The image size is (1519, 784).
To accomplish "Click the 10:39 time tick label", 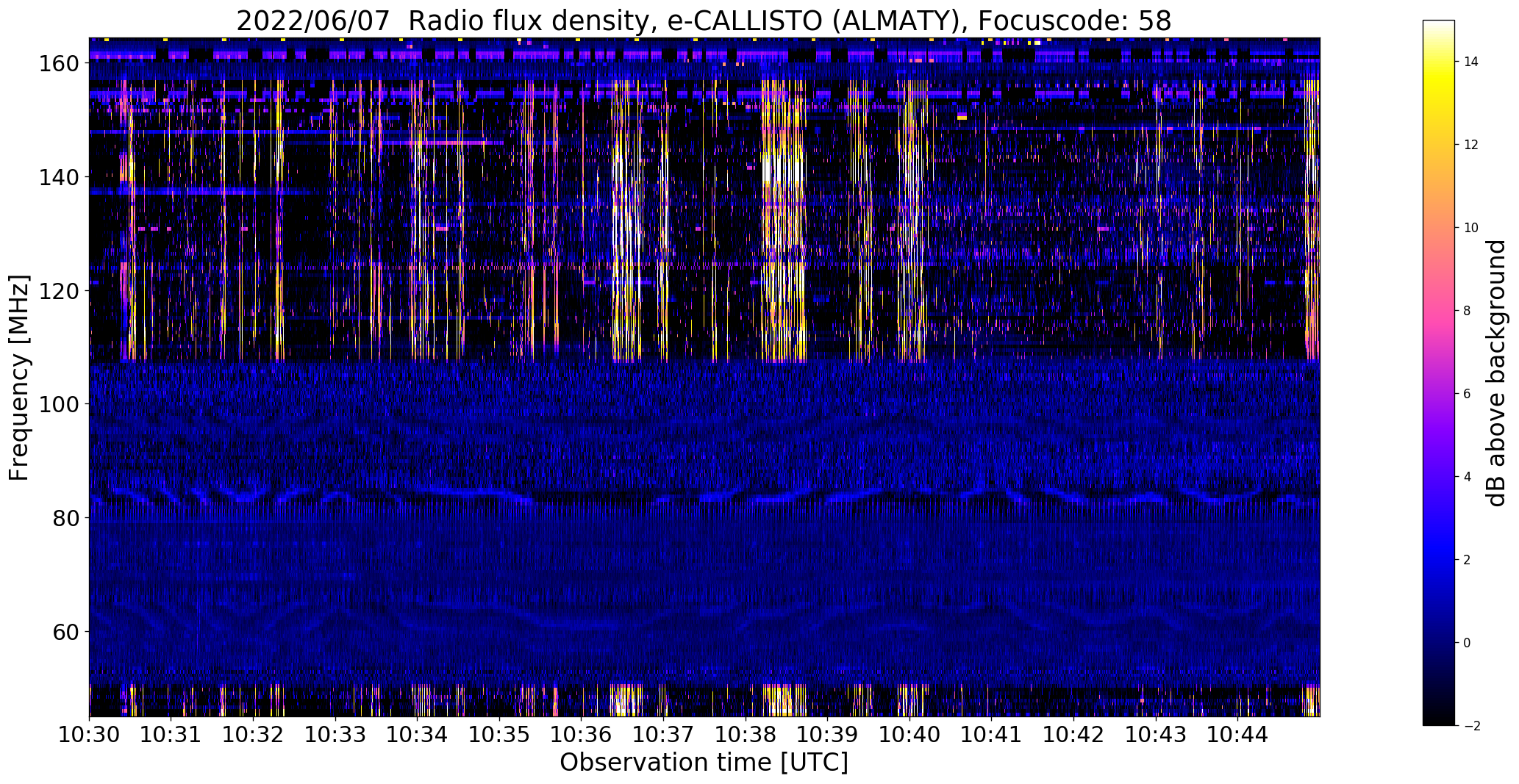I will coord(827,733).
